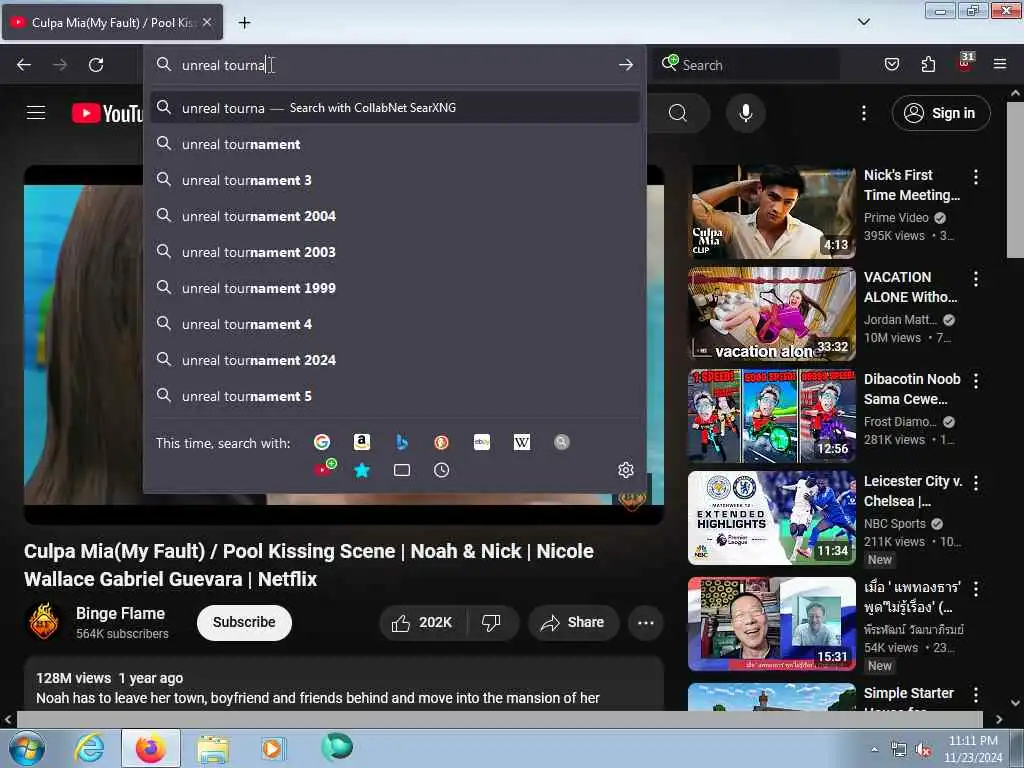The width and height of the screenshot is (1024, 768).
Task: Search with the gray magnifier engine icon
Action: [x=562, y=442]
